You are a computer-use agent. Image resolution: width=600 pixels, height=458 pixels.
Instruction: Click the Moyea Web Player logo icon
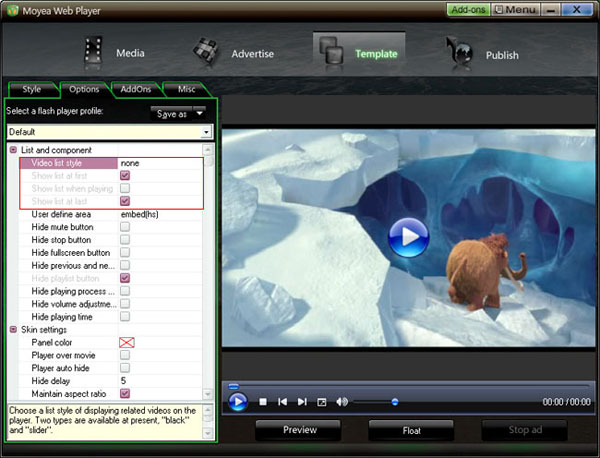12,10
